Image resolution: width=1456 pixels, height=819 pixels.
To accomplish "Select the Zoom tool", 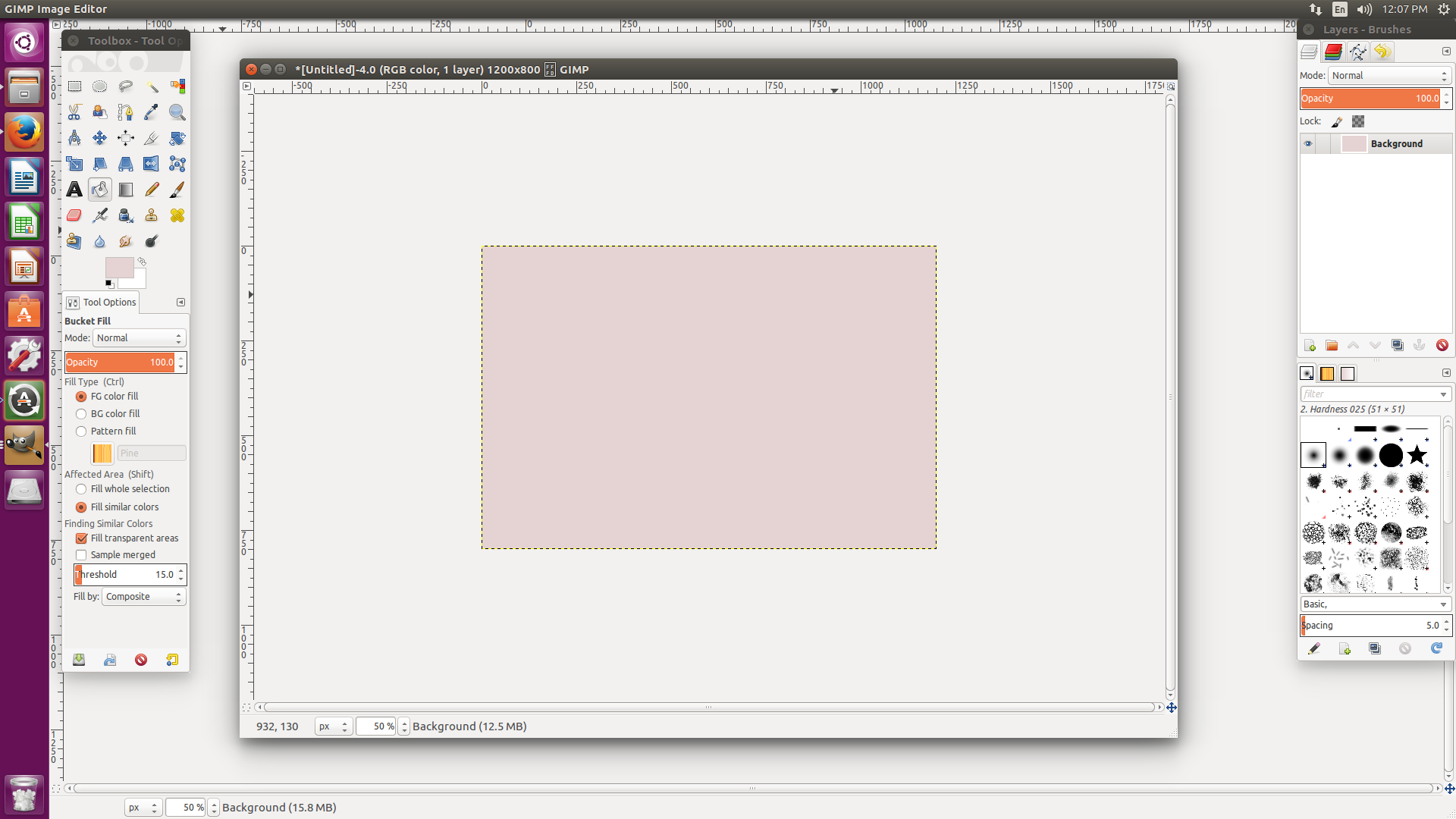I will click(x=177, y=112).
